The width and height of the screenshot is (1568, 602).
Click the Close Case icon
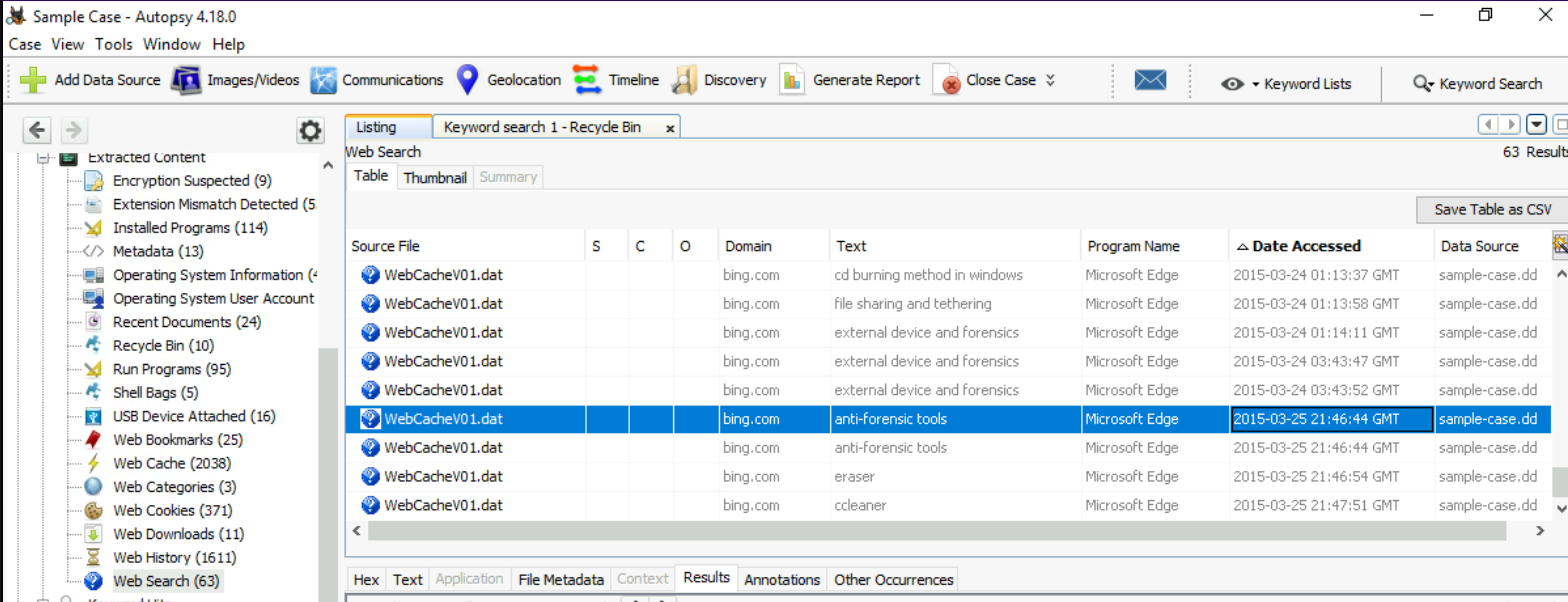click(x=947, y=80)
